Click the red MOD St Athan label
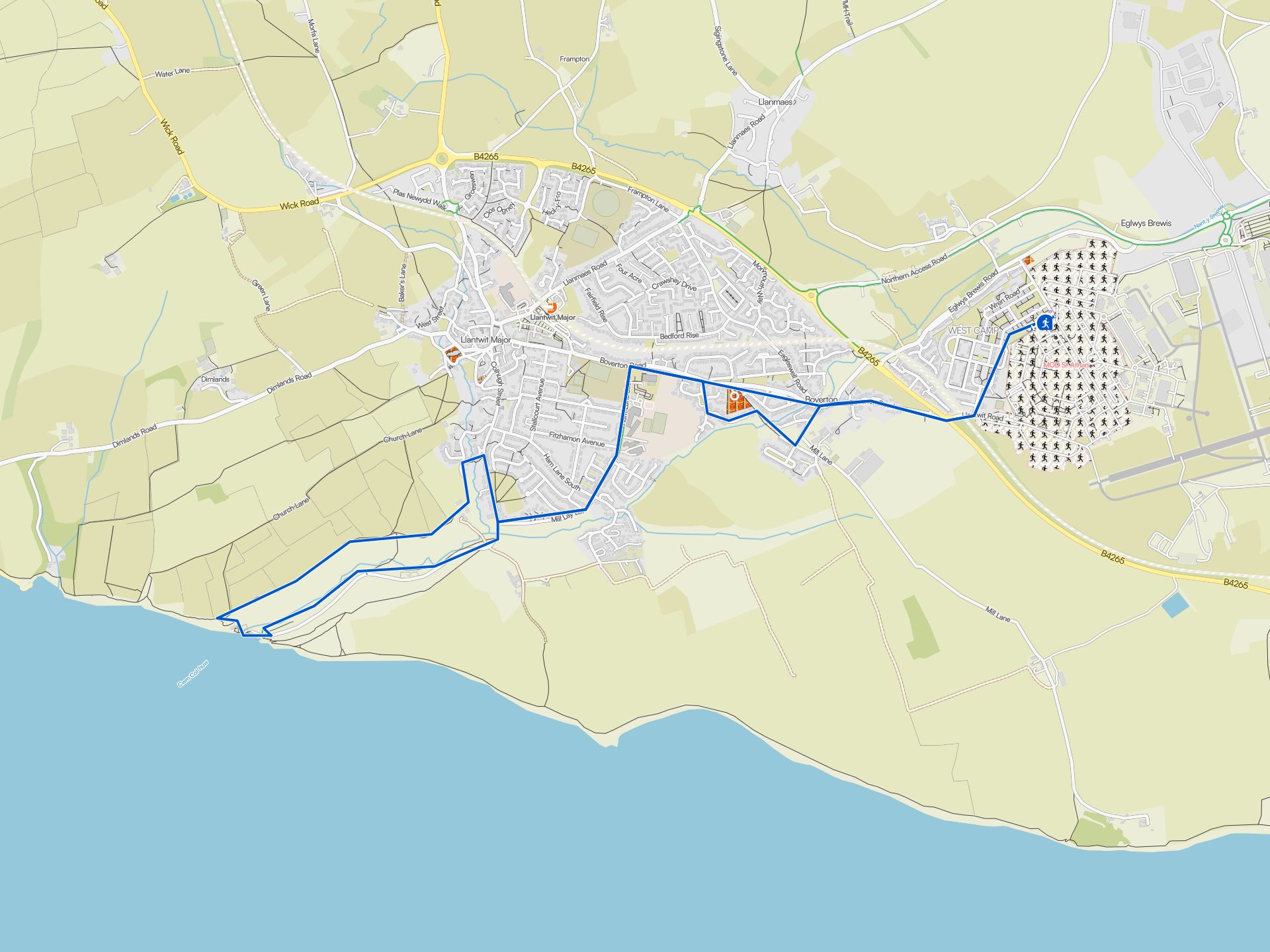This screenshot has height=952, width=1270. (1065, 365)
